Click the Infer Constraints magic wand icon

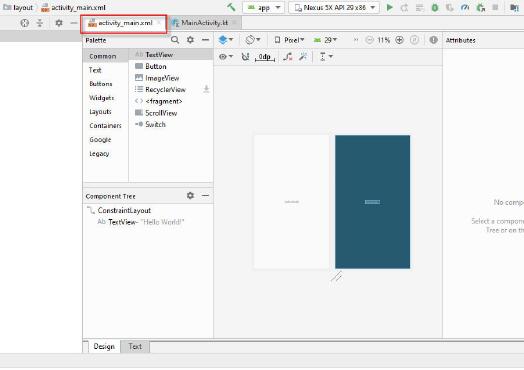303,56
